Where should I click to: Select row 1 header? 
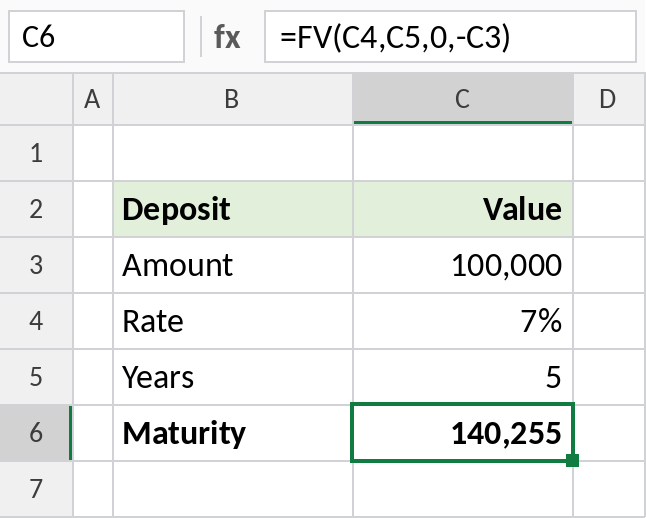pos(36,153)
